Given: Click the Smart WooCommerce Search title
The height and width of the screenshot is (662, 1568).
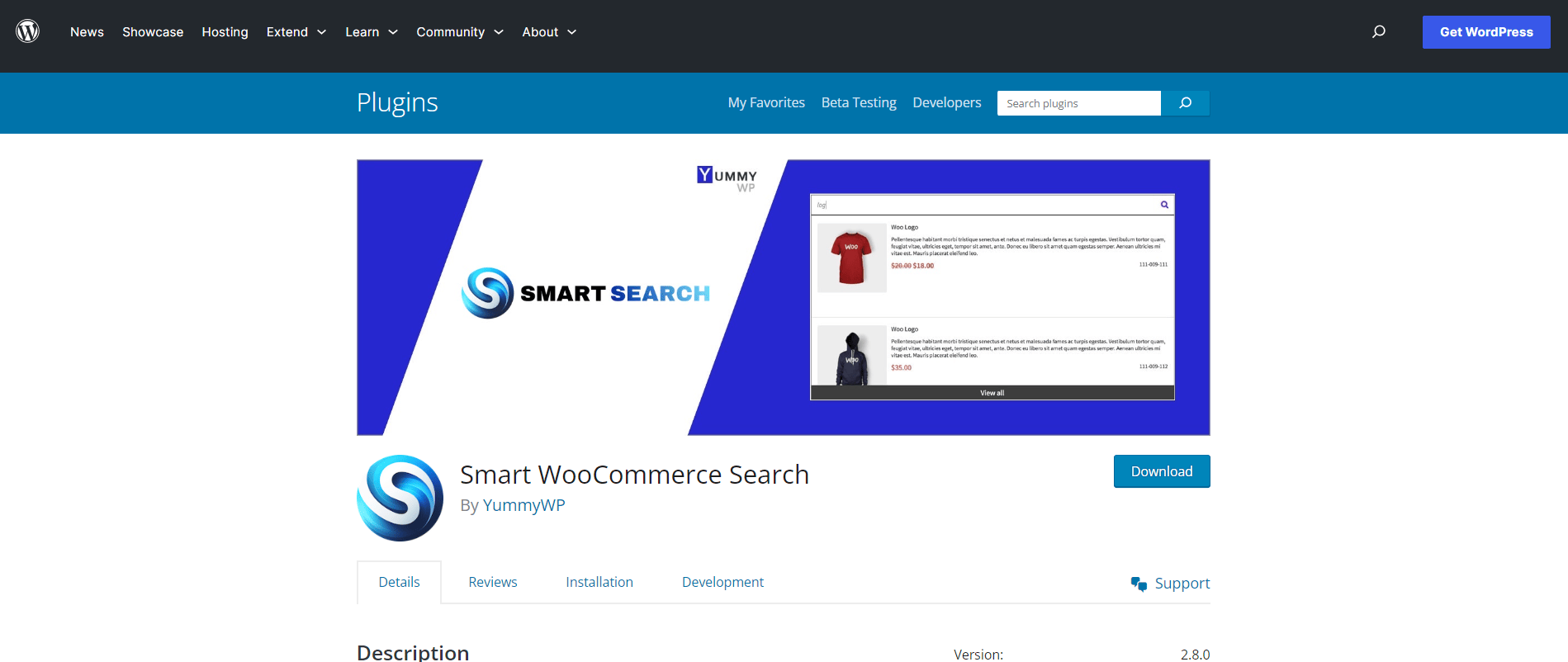Looking at the screenshot, I should click(x=634, y=475).
